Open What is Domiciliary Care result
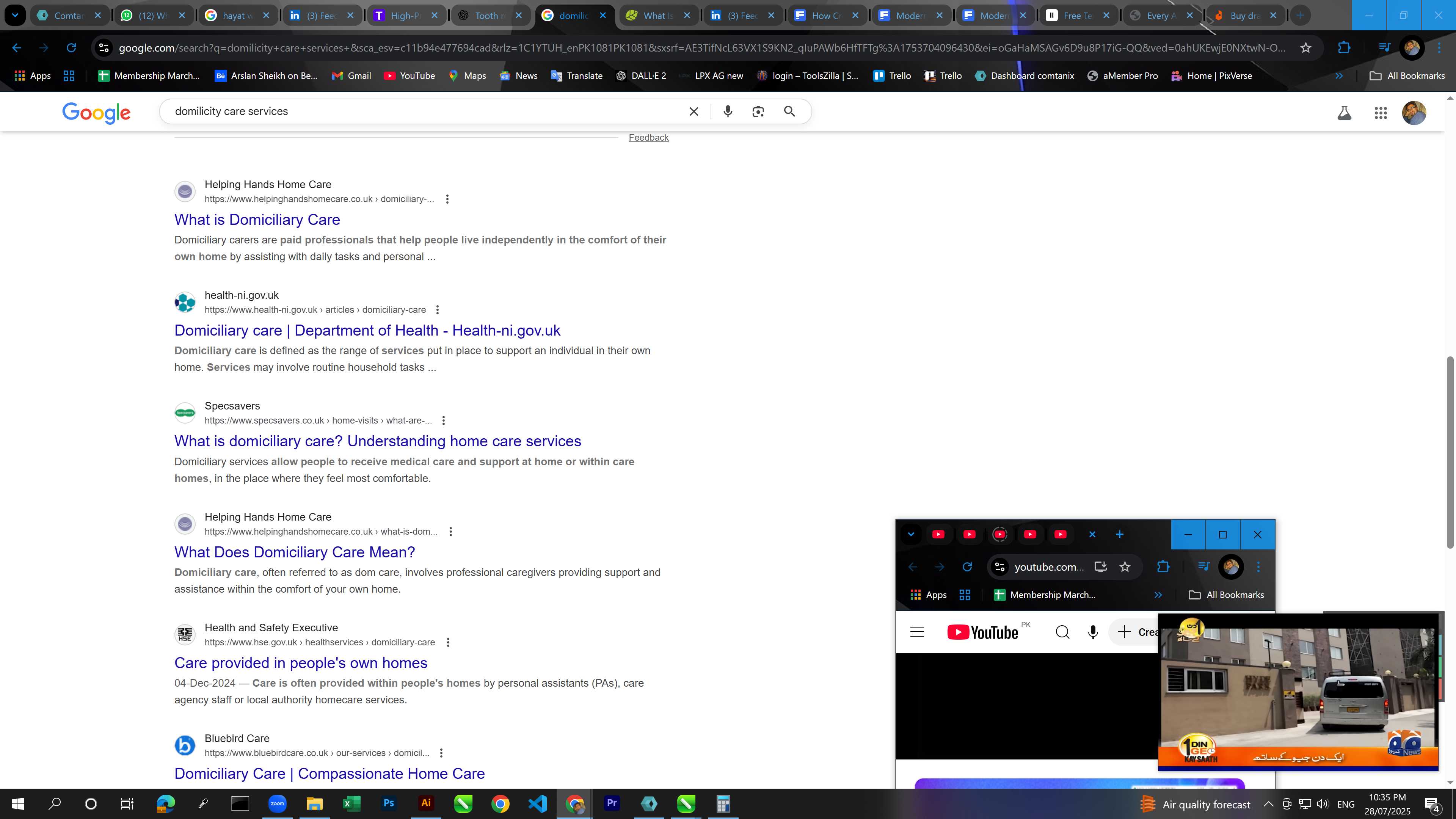Screen dimensions: 1456x819 click(x=257, y=220)
